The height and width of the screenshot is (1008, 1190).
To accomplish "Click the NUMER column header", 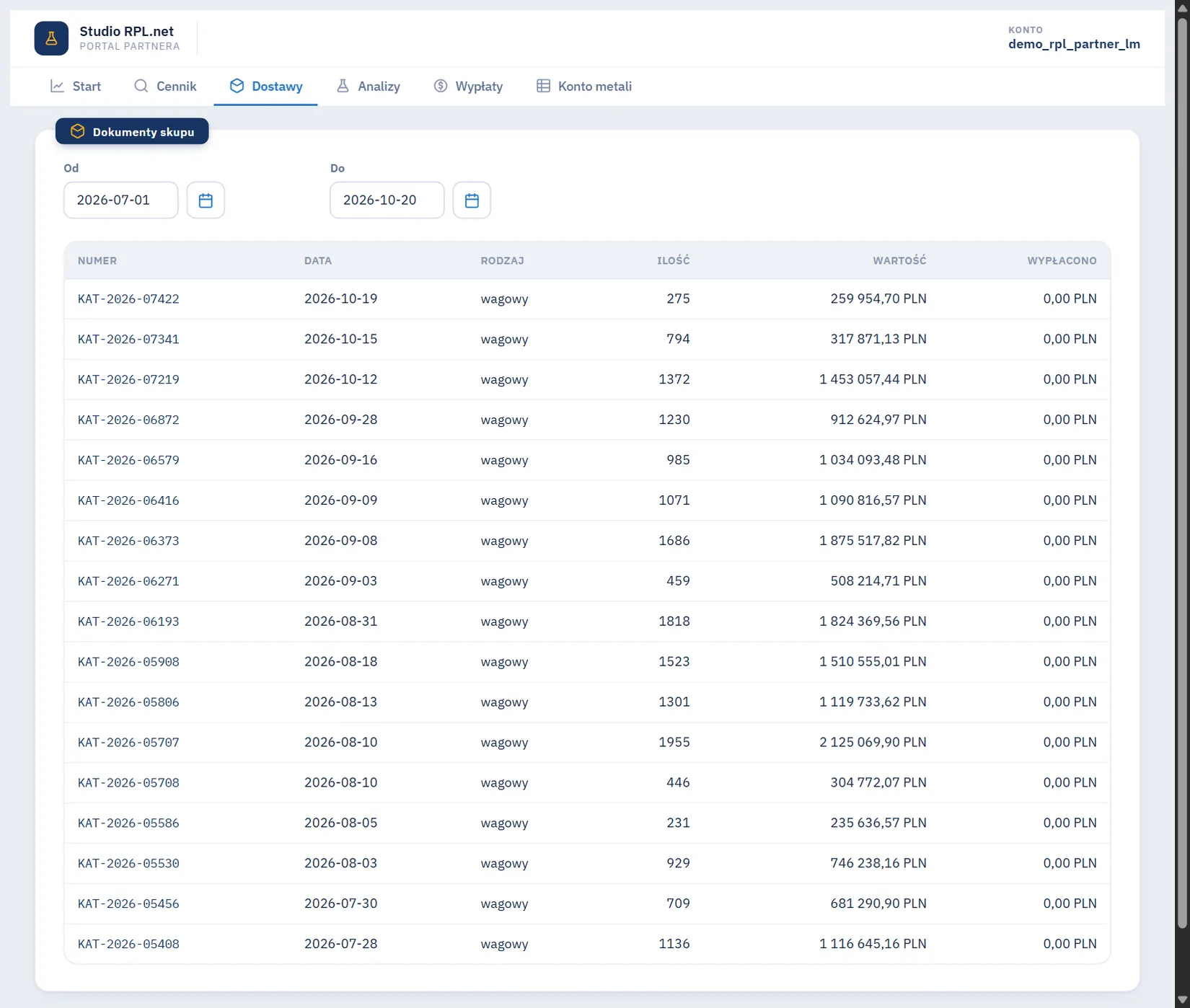I will 97,261.
